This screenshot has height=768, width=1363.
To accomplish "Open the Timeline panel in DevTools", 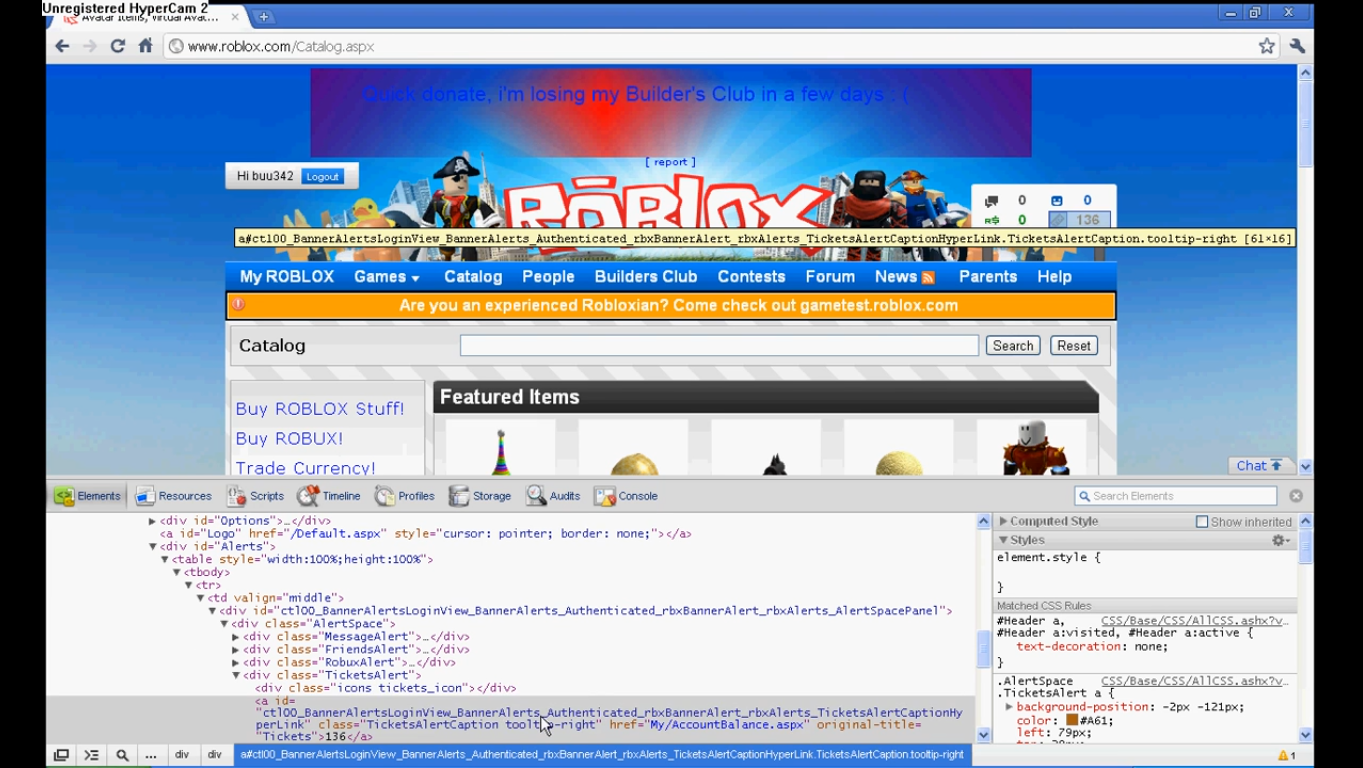I will (329, 496).
